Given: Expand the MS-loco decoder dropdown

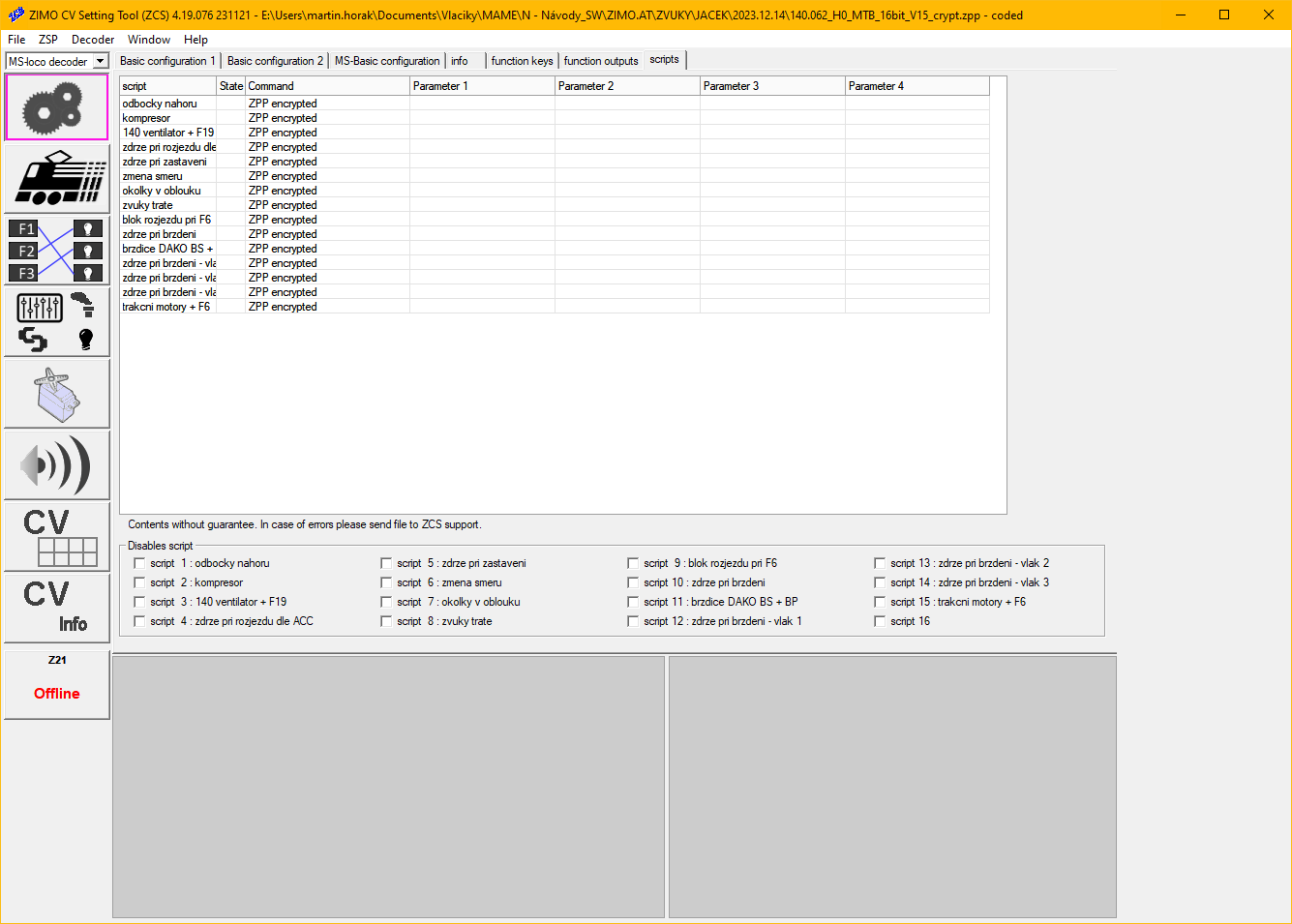Looking at the screenshot, I should (99, 62).
